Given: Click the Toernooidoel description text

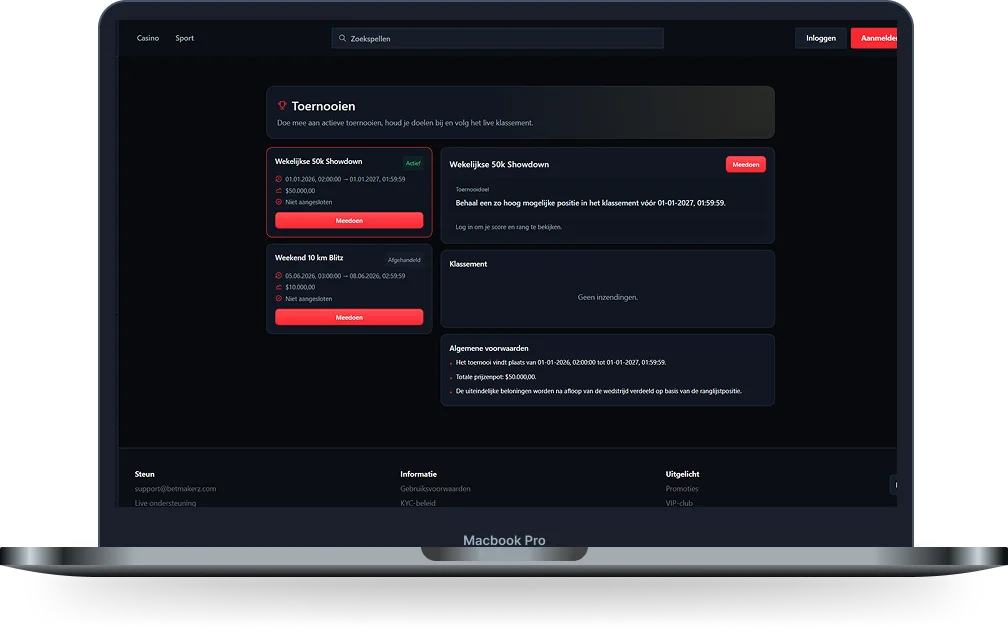Looking at the screenshot, I should (x=590, y=203).
